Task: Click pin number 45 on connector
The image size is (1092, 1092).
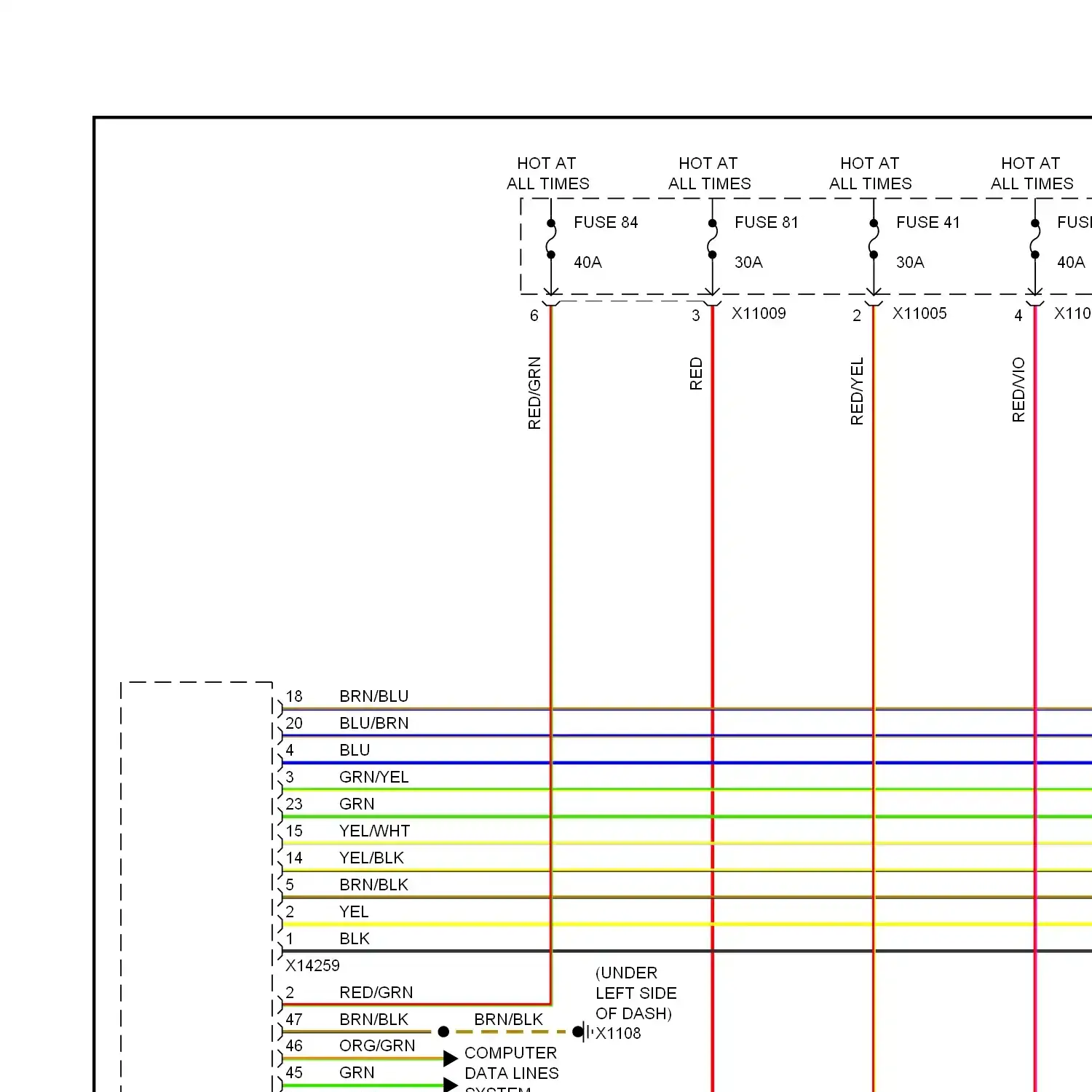Action: pos(294,1072)
